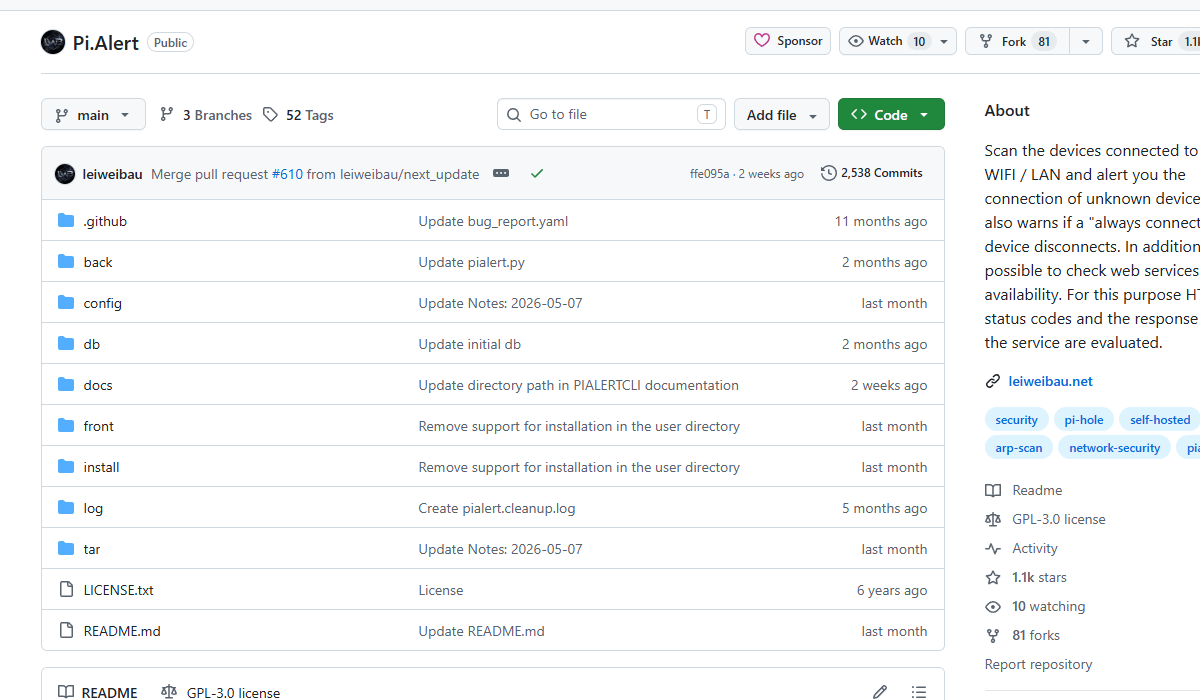This screenshot has height=700, width=1200.
Task: Visit leiweibau.net website link
Action: click(1051, 381)
